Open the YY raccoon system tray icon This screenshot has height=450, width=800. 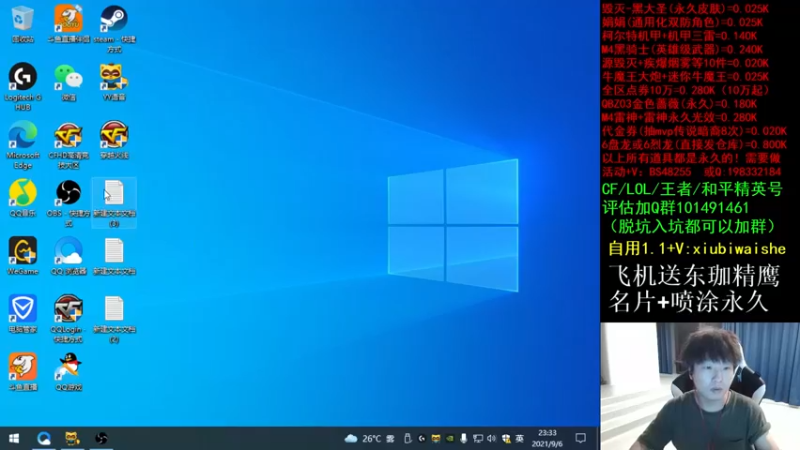(x=435, y=438)
